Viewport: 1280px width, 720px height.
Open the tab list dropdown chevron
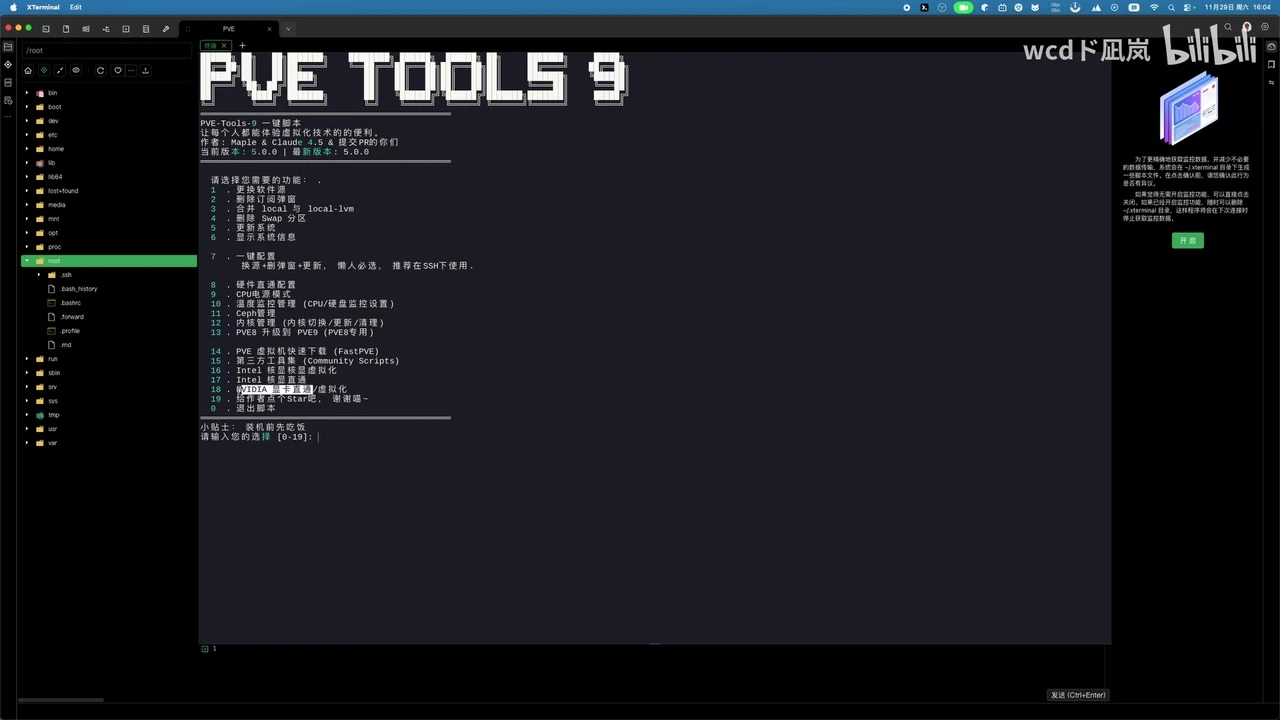tap(288, 29)
